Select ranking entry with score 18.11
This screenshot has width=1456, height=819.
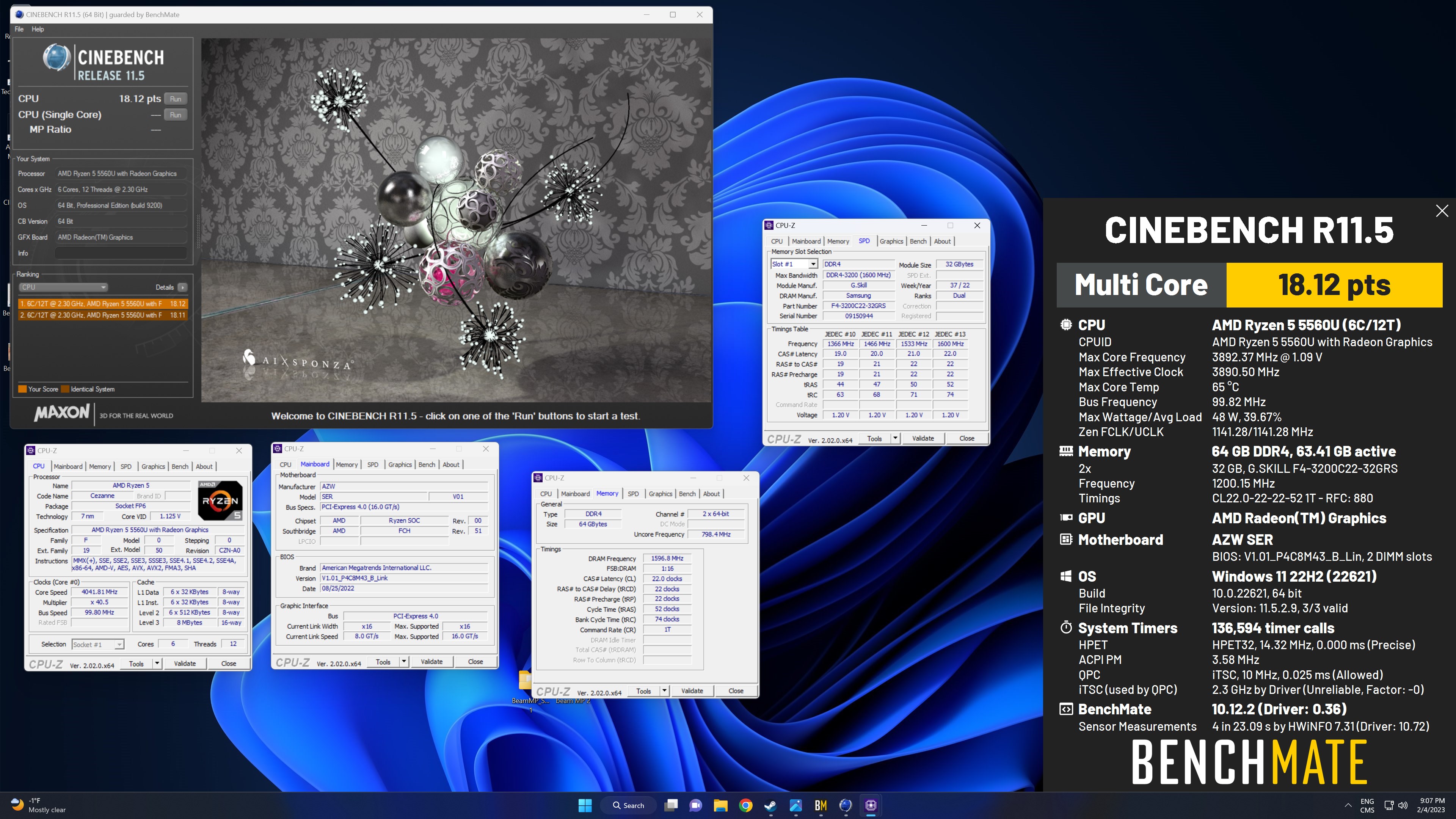pyautogui.click(x=103, y=315)
